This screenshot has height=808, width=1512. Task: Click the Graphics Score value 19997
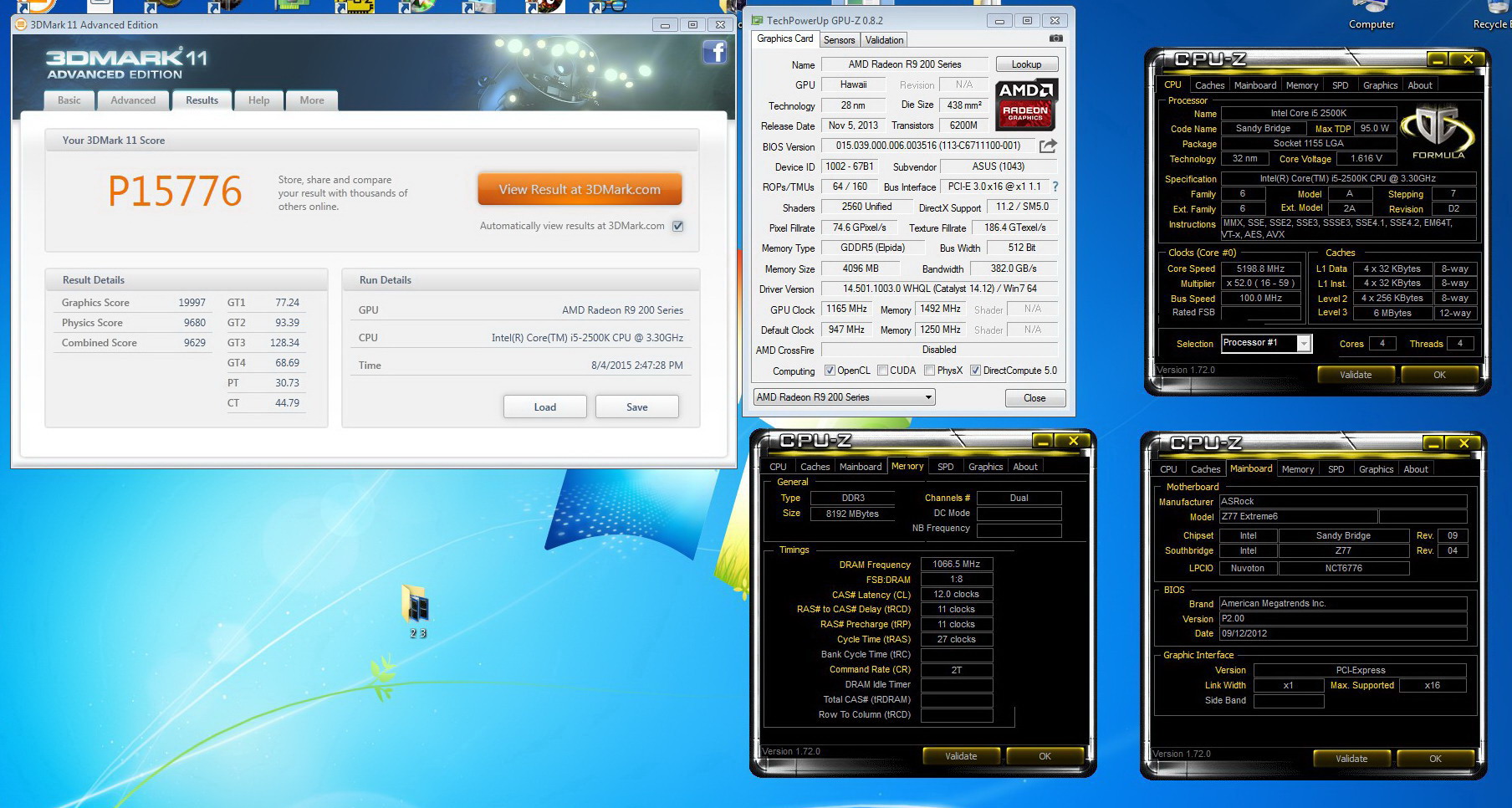(192, 303)
